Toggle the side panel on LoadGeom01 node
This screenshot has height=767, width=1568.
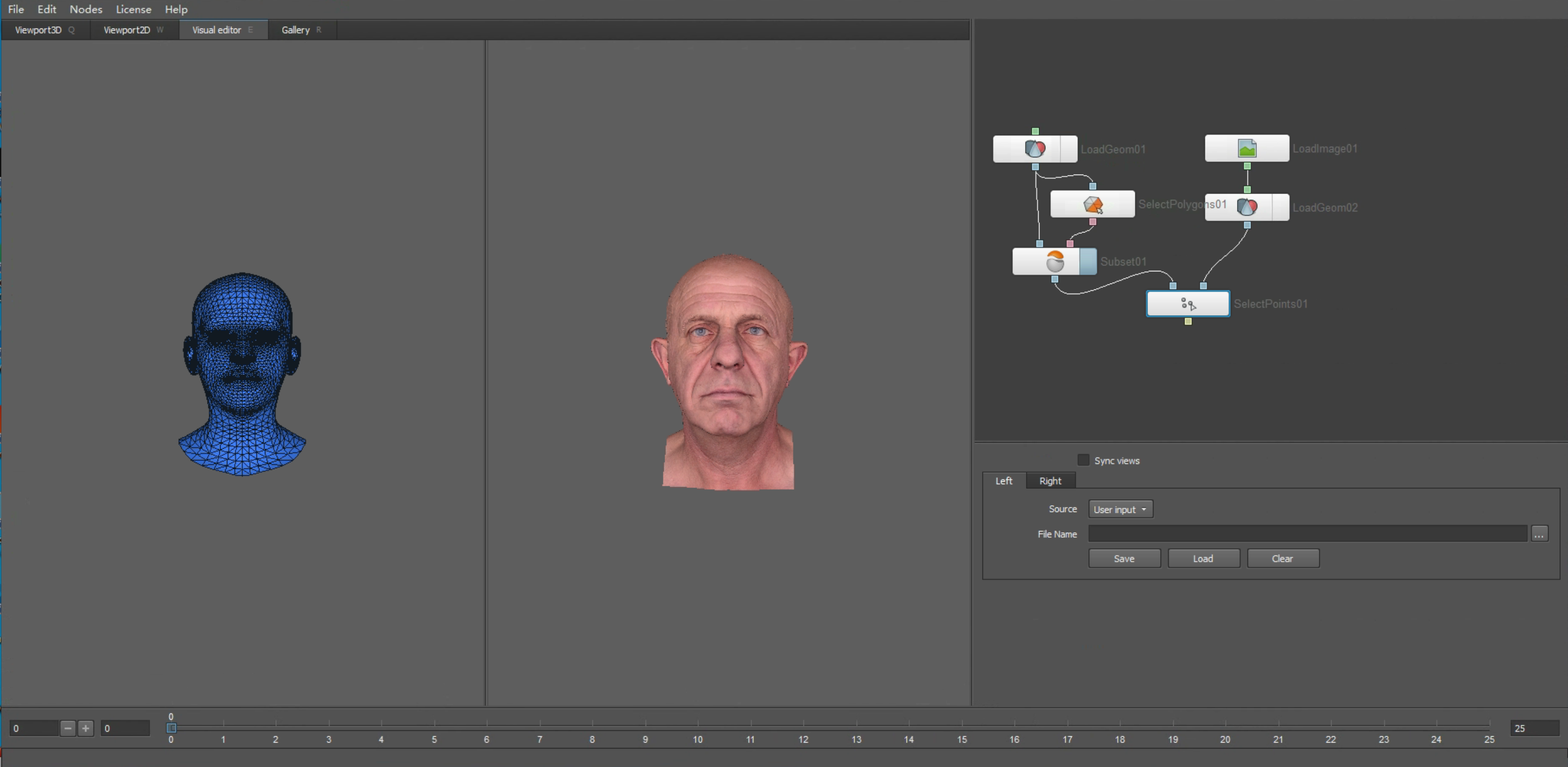1068,148
